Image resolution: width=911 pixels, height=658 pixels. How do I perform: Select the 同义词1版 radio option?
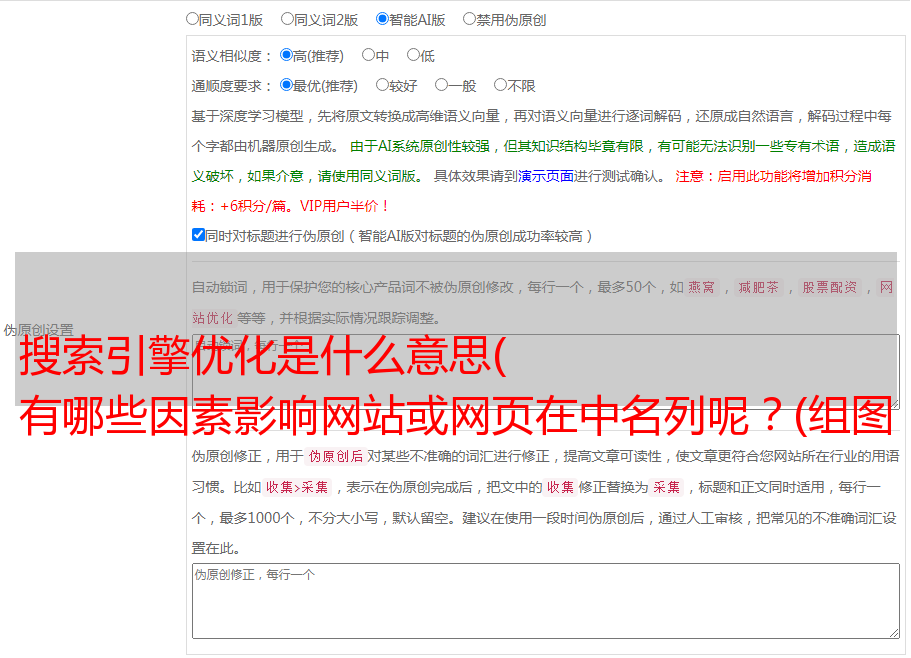click(192, 19)
